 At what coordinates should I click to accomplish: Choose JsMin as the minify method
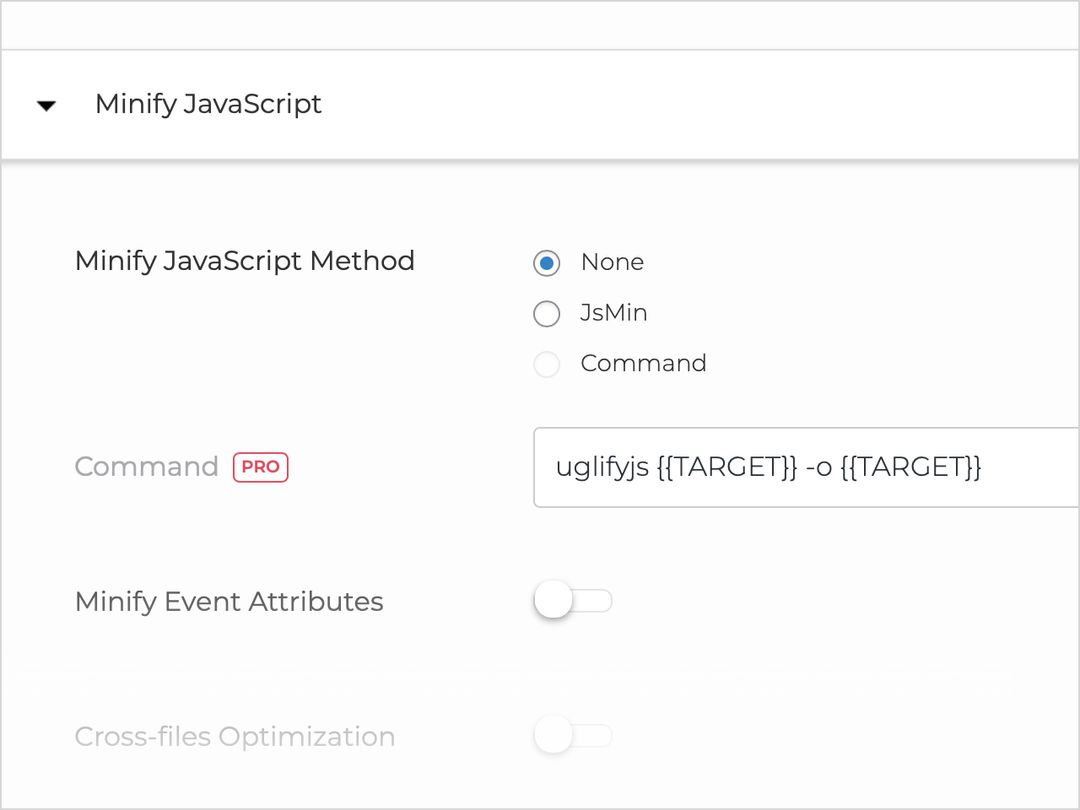click(546, 313)
